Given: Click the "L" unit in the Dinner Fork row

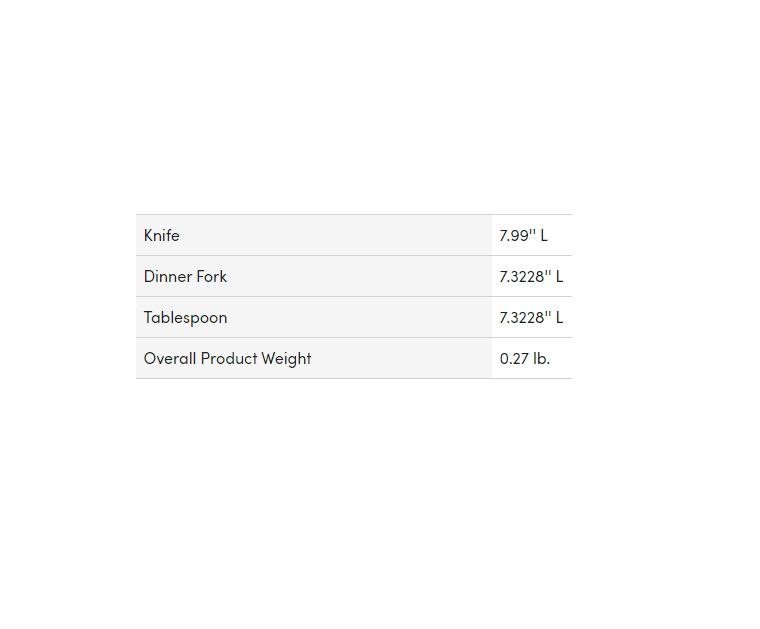Looking at the screenshot, I should [x=559, y=277].
